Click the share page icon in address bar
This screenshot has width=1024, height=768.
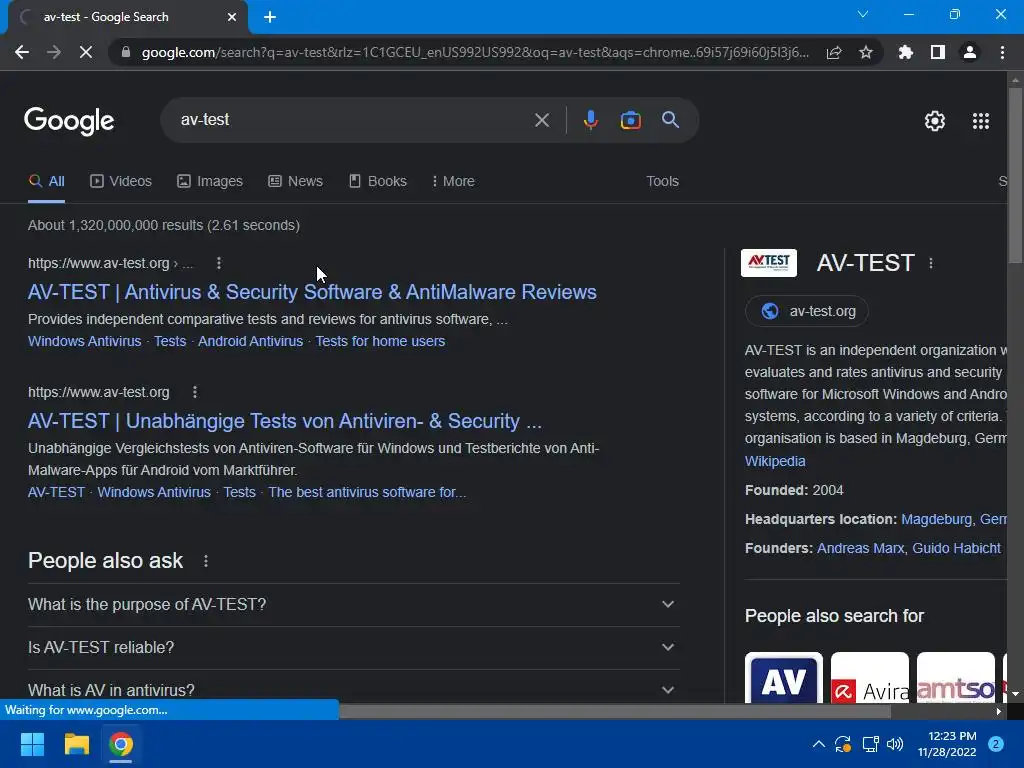click(834, 52)
